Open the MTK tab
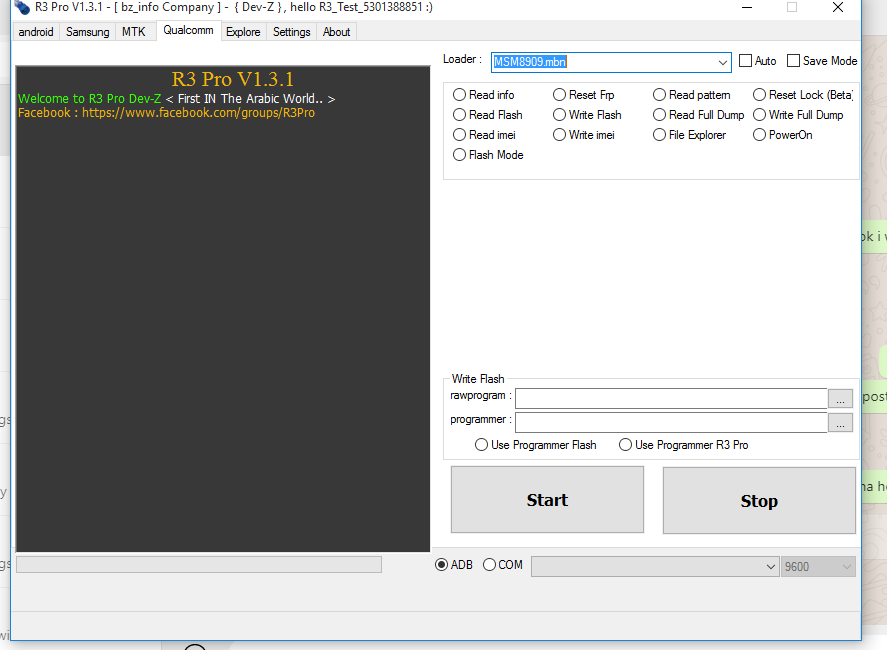Screen dimensions: 887x650 pyautogui.click(x=134, y=32)
